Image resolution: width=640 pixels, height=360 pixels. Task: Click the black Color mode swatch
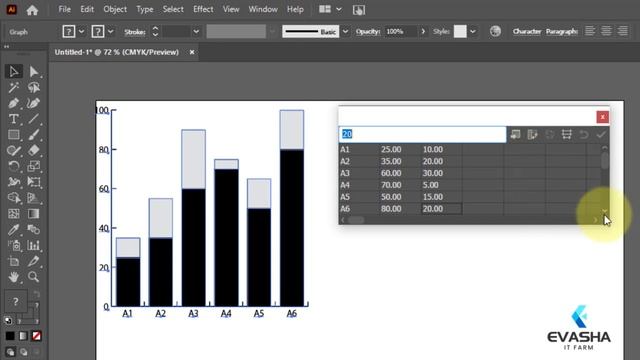click(10, 336)
